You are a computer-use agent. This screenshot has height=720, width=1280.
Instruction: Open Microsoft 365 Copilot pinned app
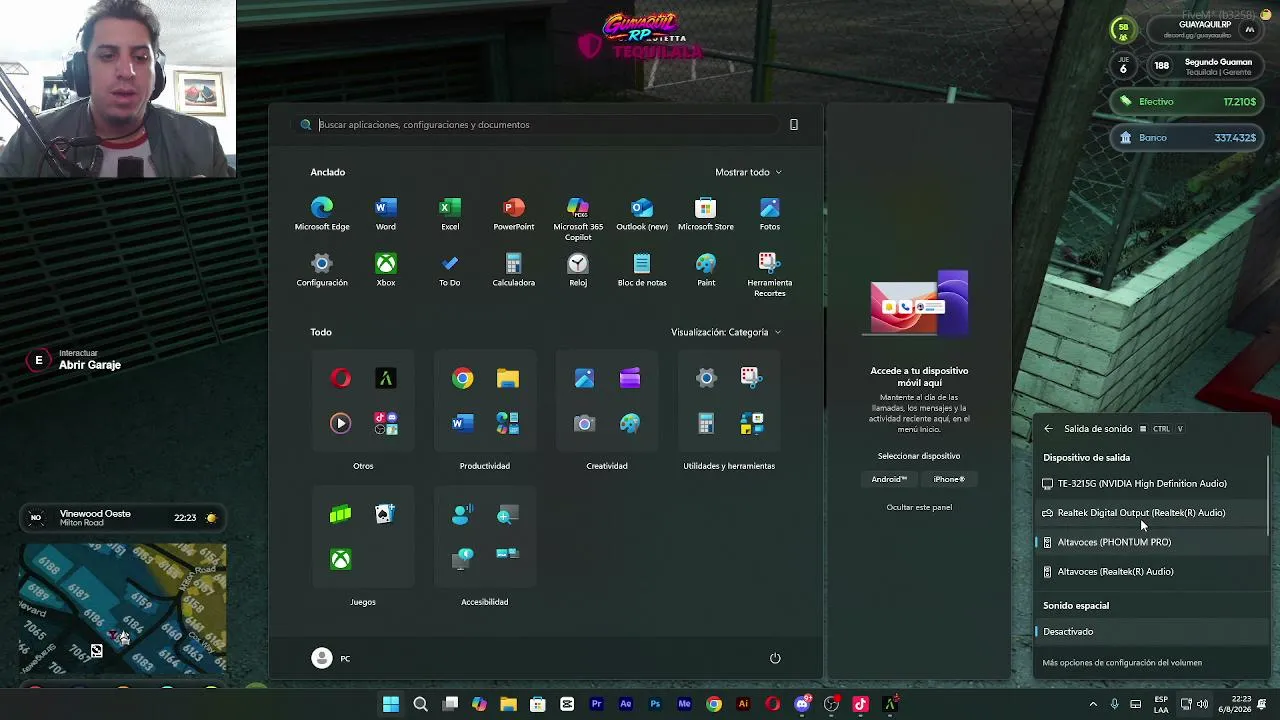578,219
